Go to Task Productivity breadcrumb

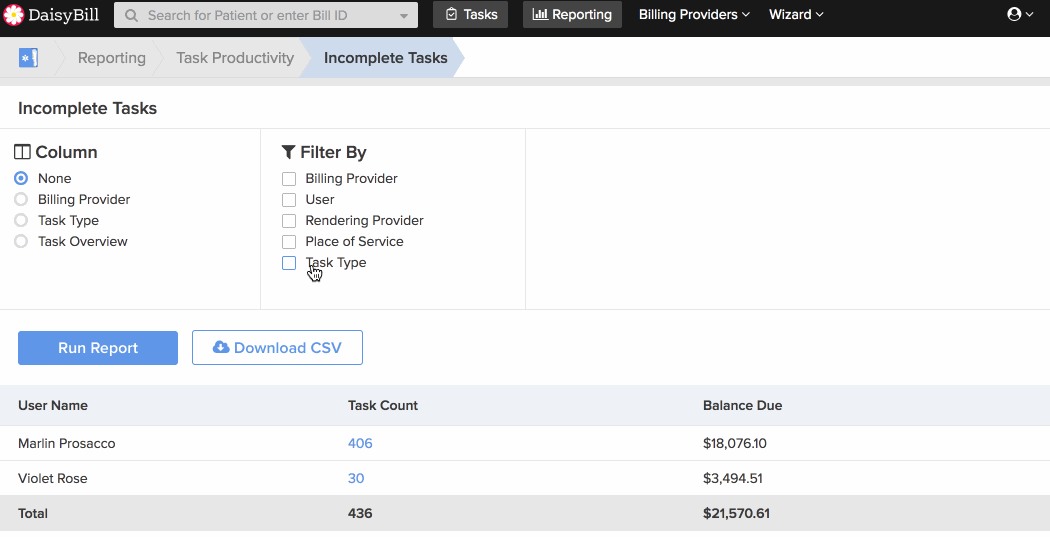click(235, 58)
